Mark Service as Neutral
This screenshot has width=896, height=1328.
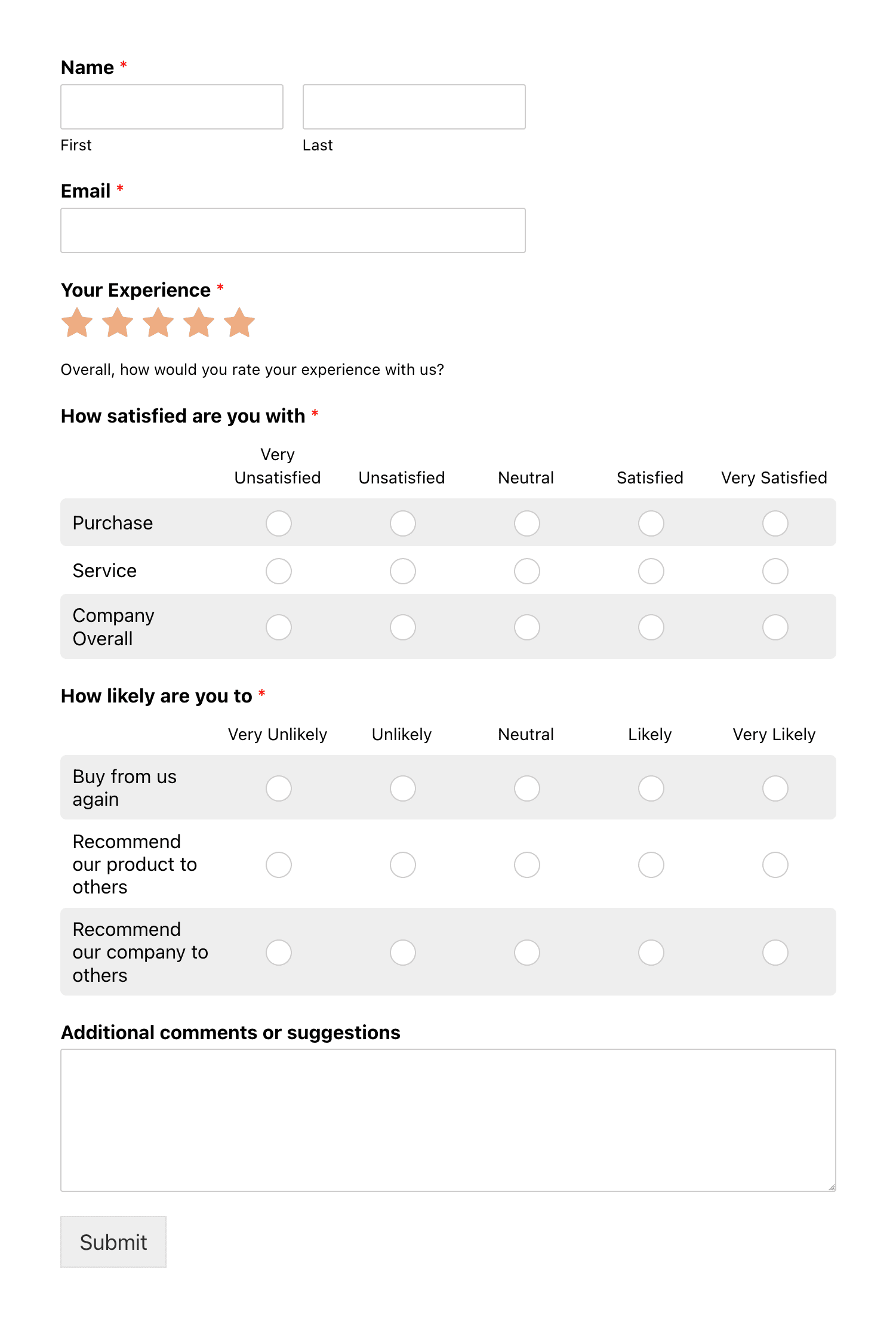click(x=526, y=571)
